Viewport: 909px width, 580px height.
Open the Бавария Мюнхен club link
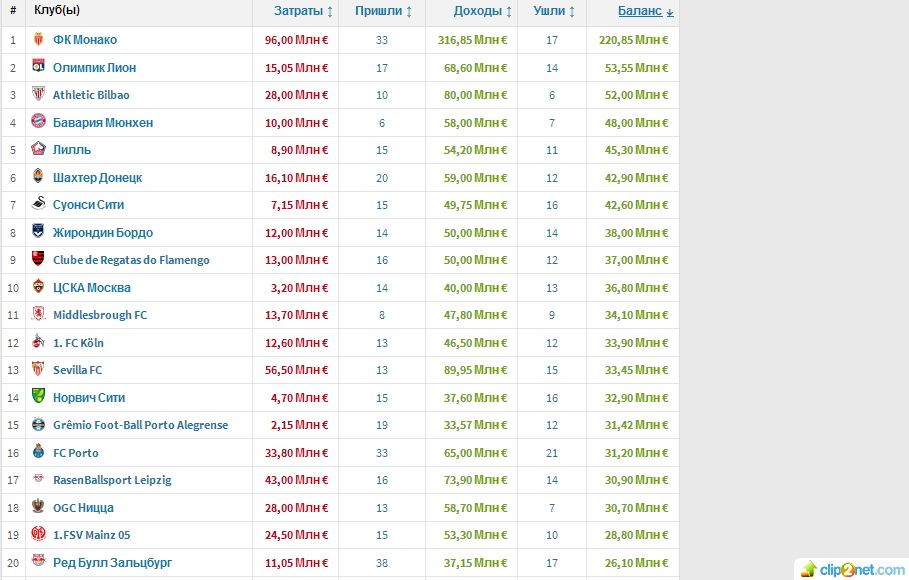[x=103, y=123]
